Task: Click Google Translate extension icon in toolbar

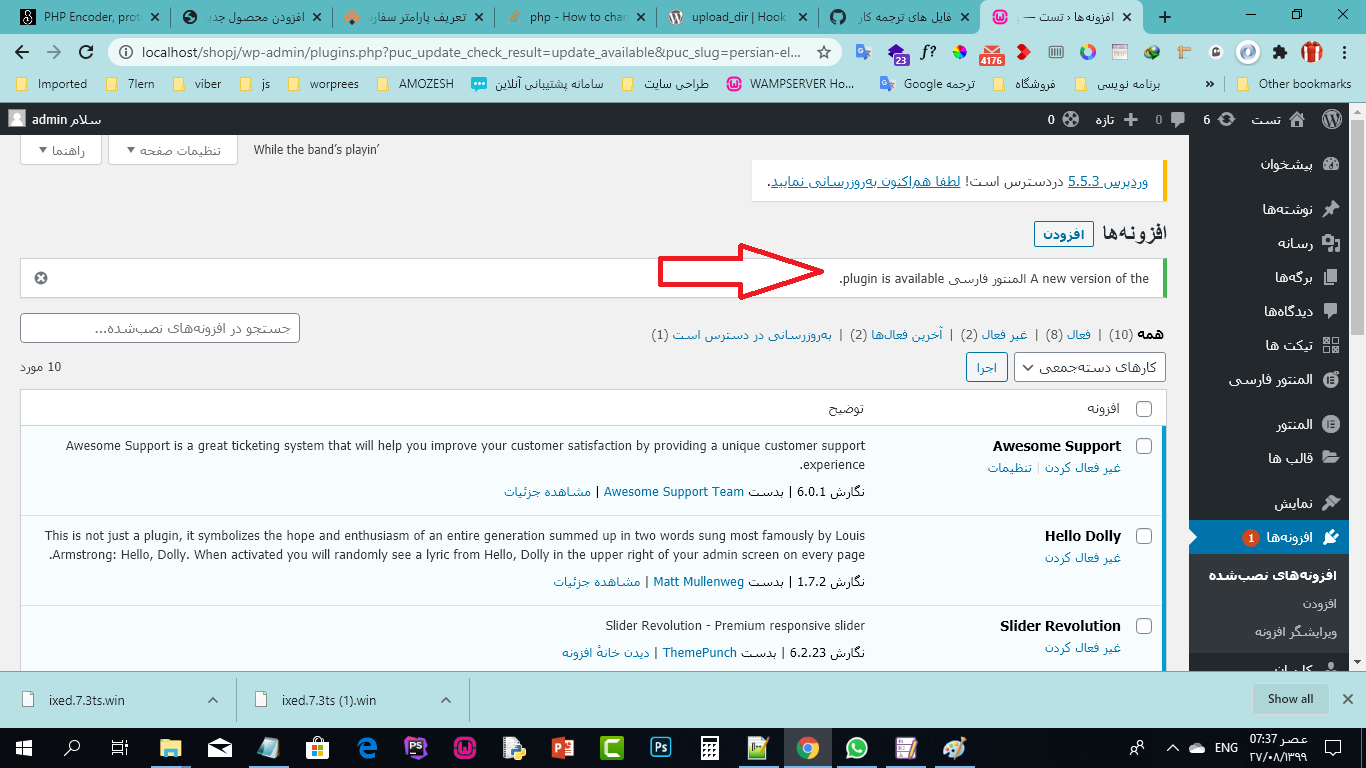Action: (x=863, y=52)
